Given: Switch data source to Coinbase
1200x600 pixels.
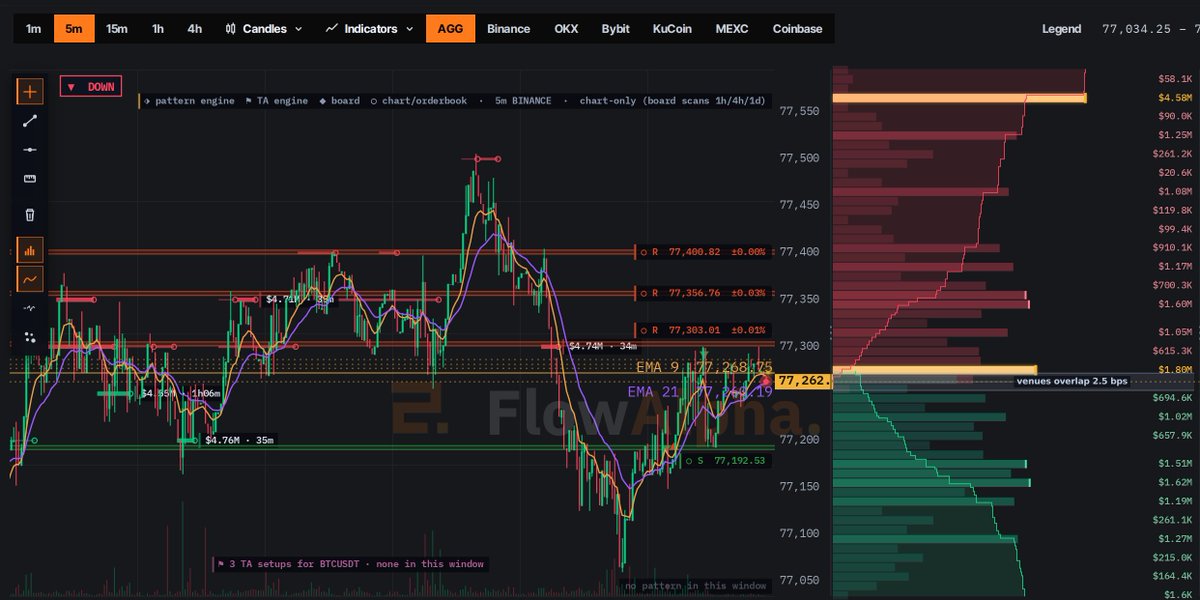Looking at the screenshot, I should tap(798, 29).
